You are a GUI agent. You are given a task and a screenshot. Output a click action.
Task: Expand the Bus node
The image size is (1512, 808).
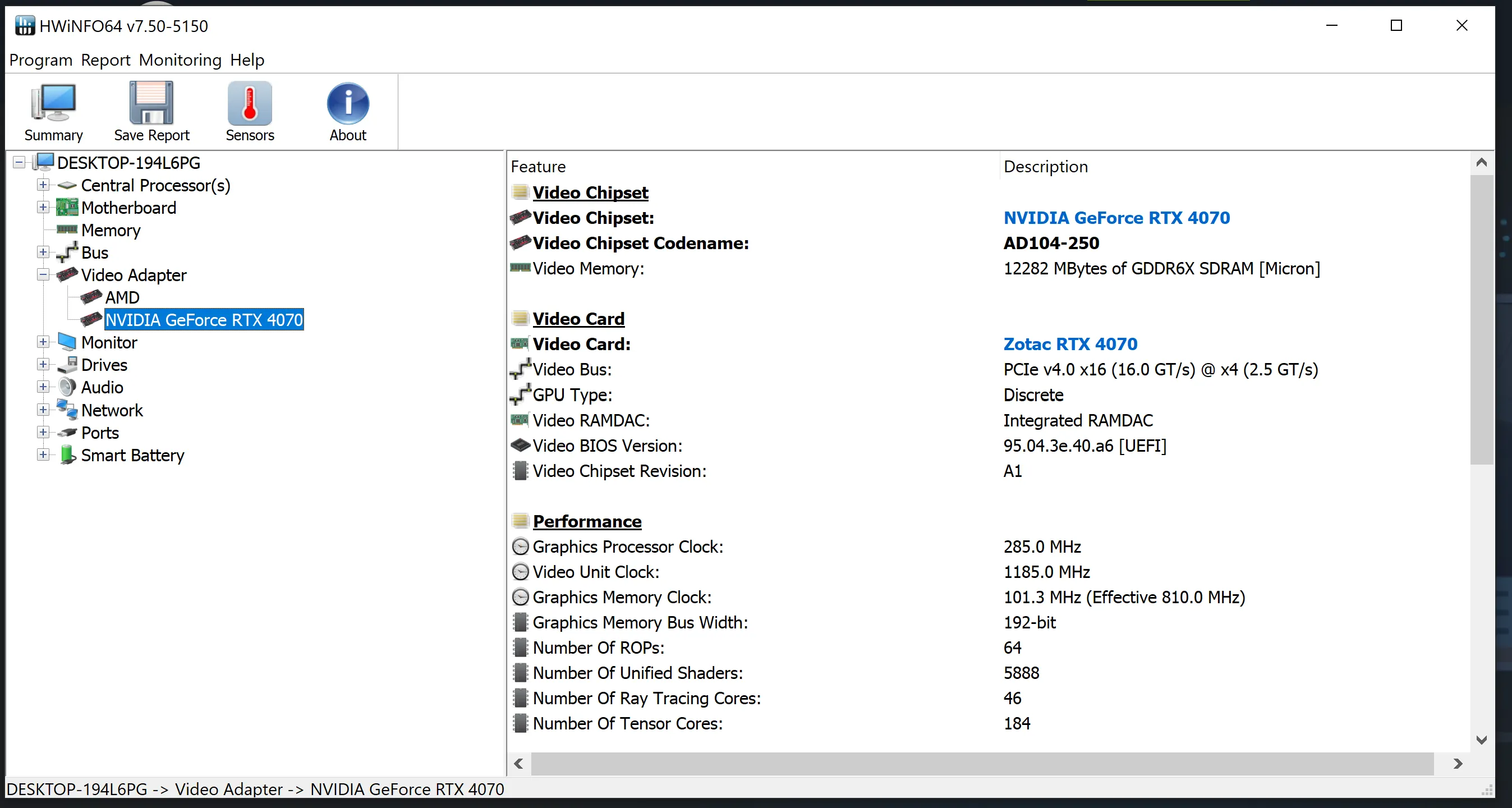[x=43, y=252]
